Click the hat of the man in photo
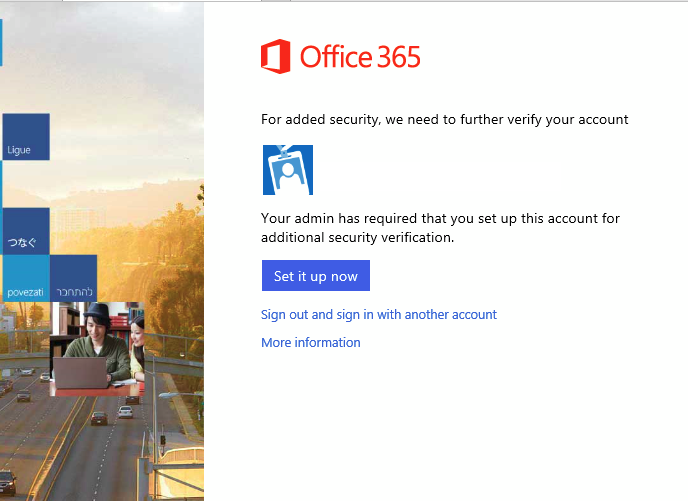Image resolution: width=688 pixels, height=501 pixels. click(x=98, y=311)
